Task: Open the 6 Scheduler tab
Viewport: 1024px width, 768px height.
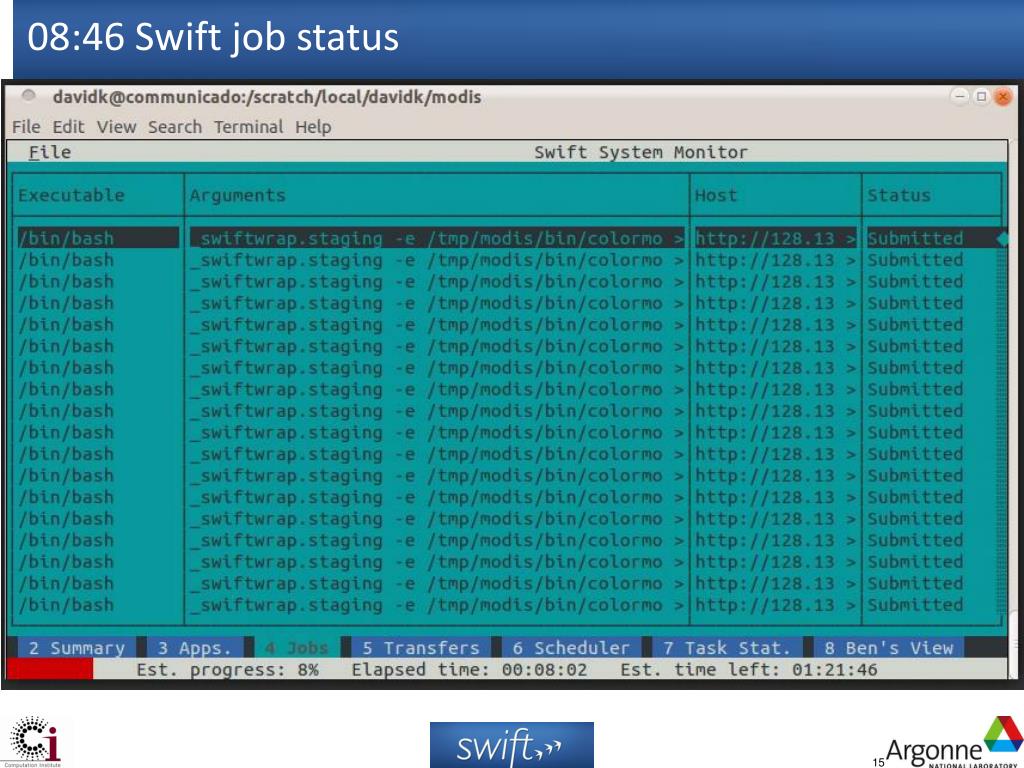Action: [x=571, y=648]
